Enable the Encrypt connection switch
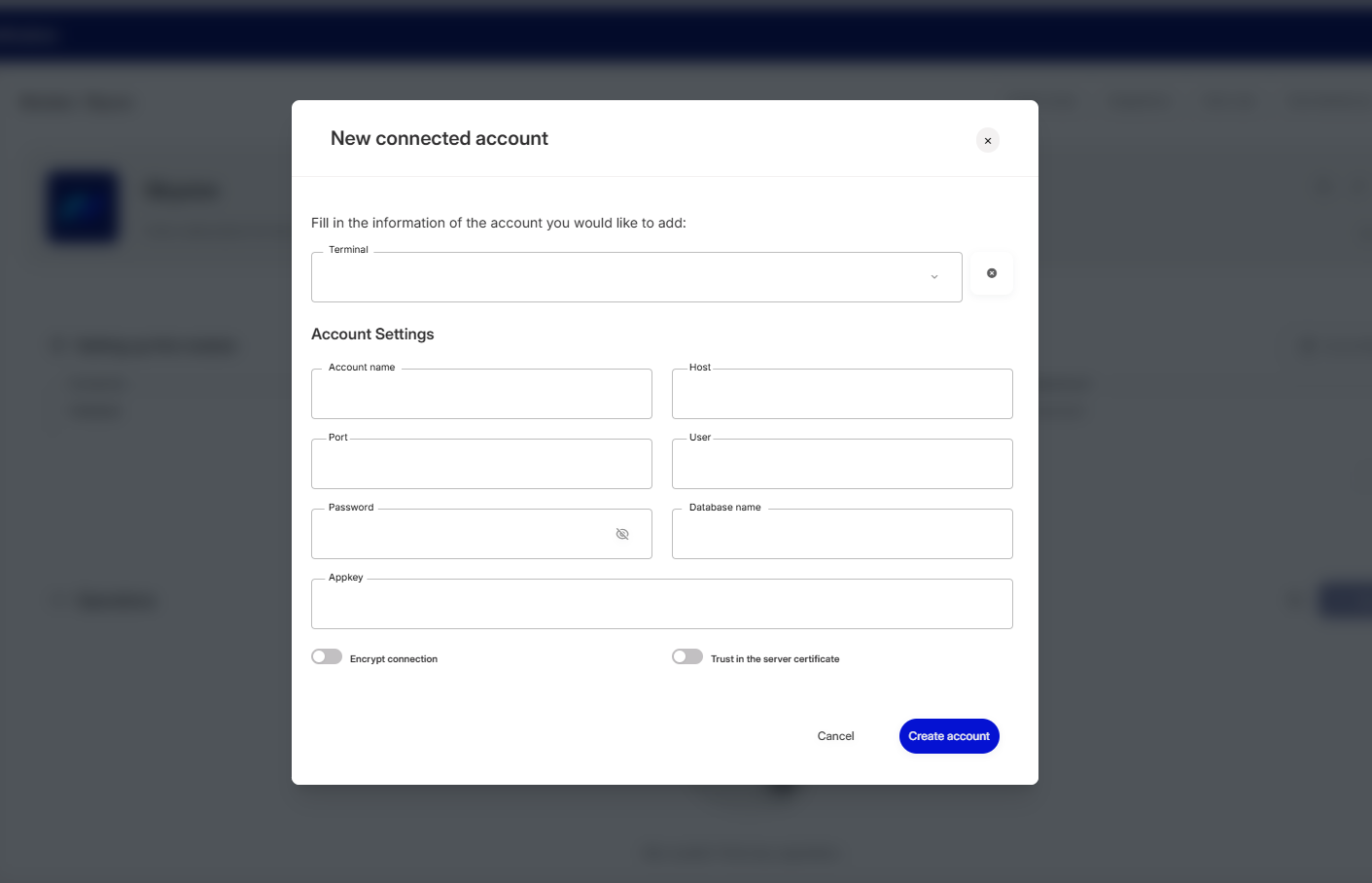The image size is (1372, 883). (x=327, y=657)
